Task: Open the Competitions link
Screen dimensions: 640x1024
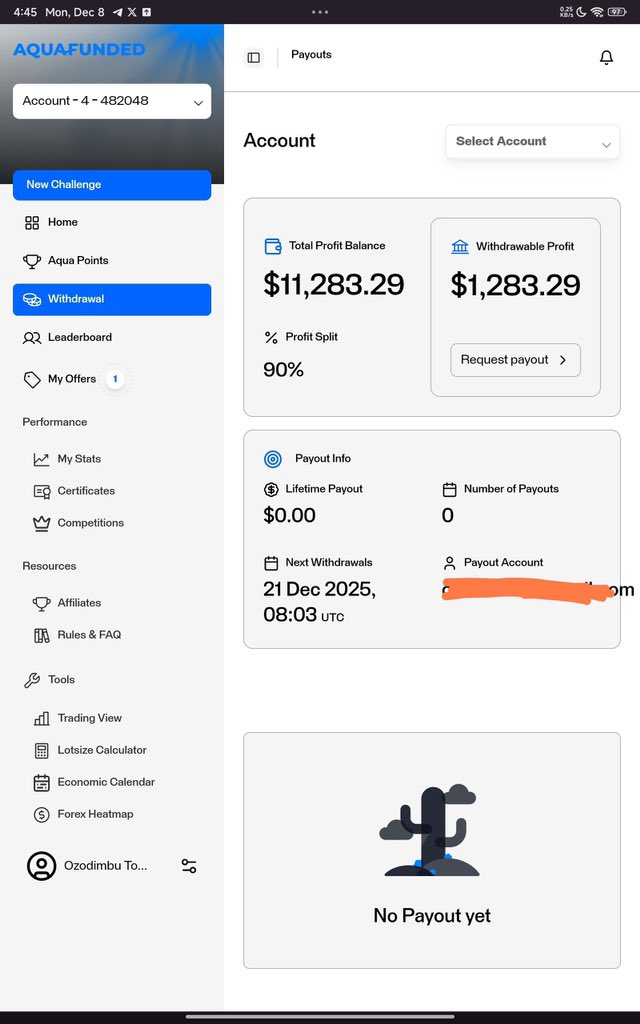Action: [x=91, y=523]
